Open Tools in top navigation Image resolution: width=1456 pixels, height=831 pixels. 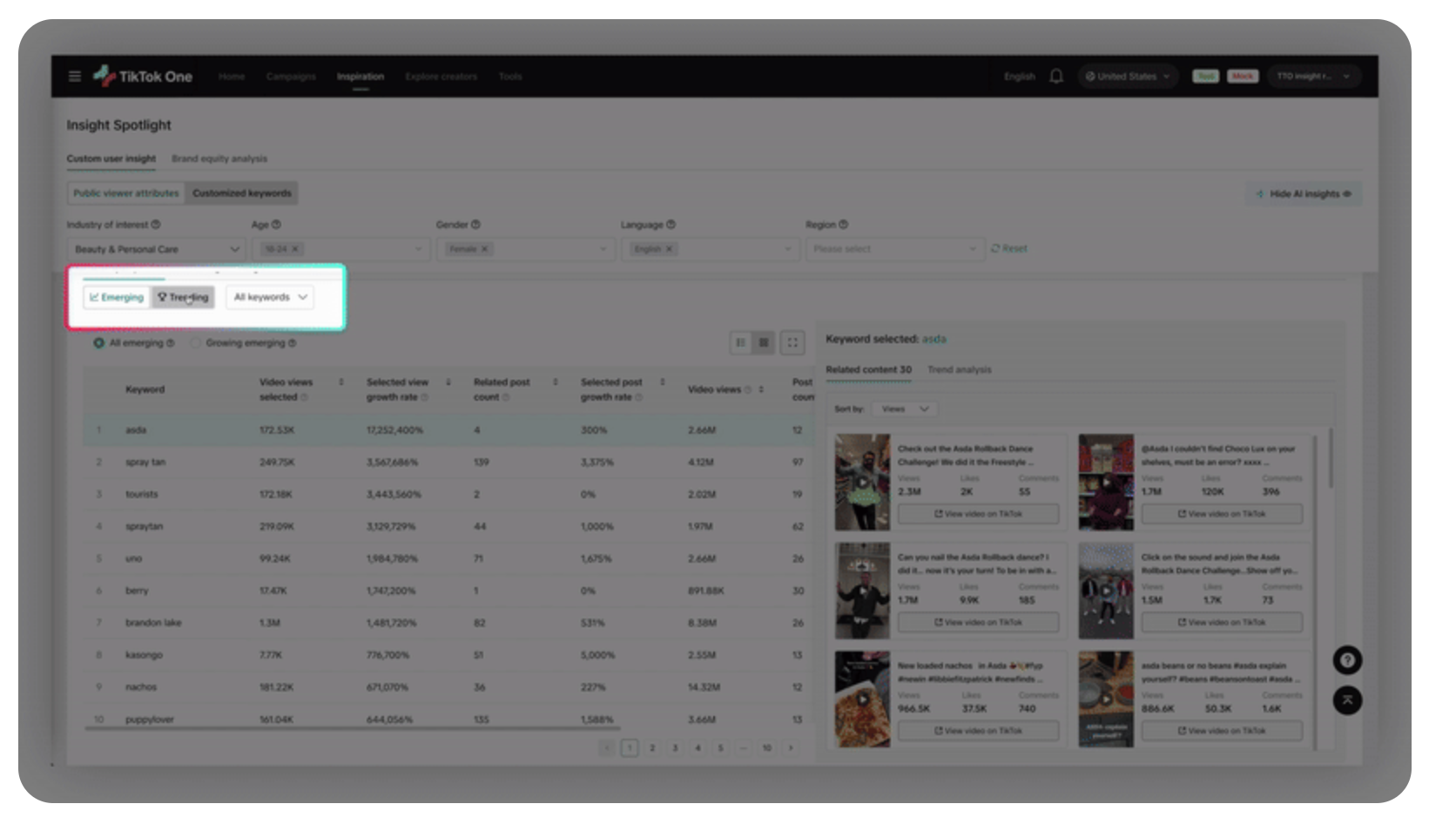click(x=510, y=77)
